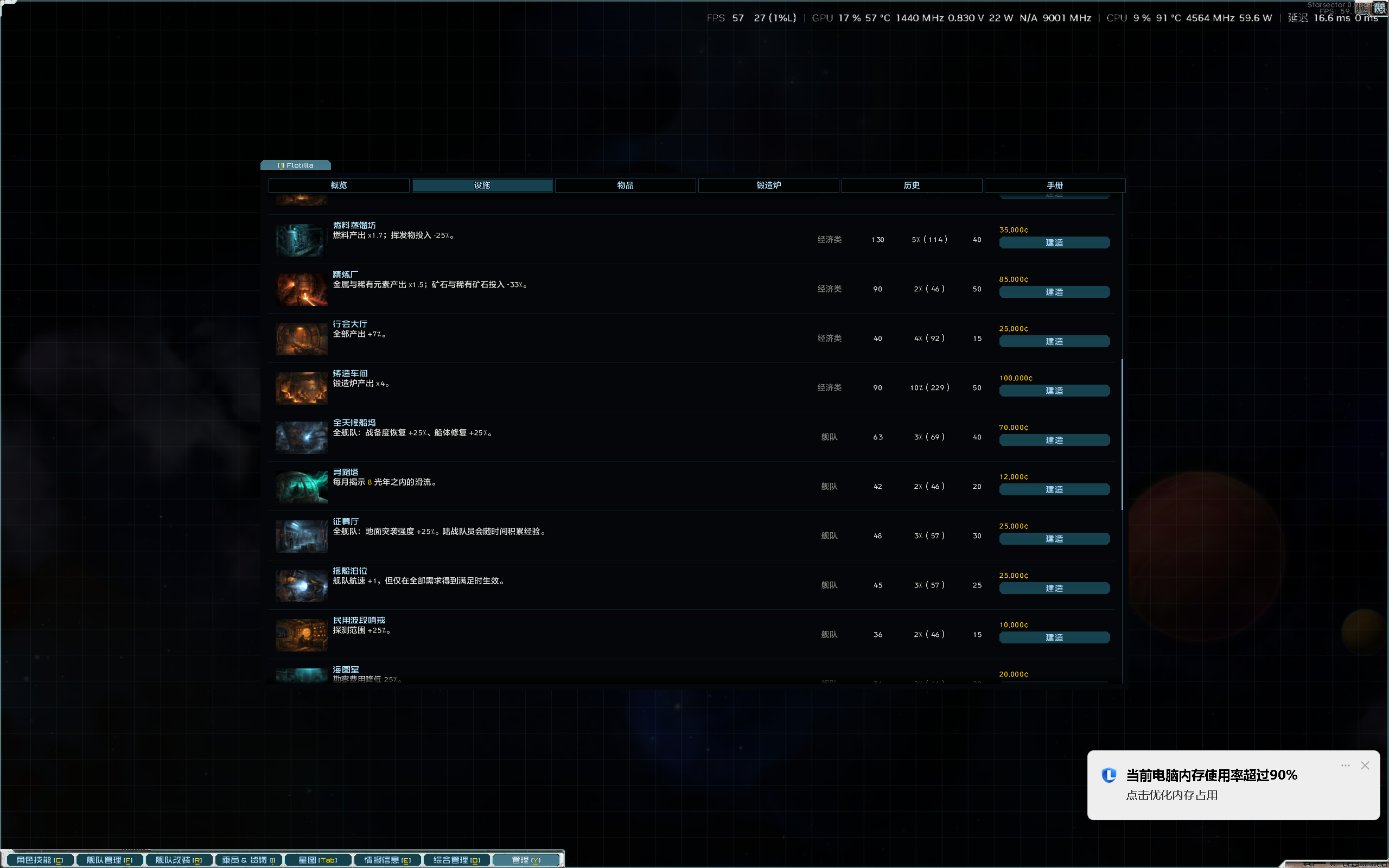The width and height of the screenshot is (1389, 868).
Task: Click the 铸造车间 foundry thumbnail
Action: [301, 388]
